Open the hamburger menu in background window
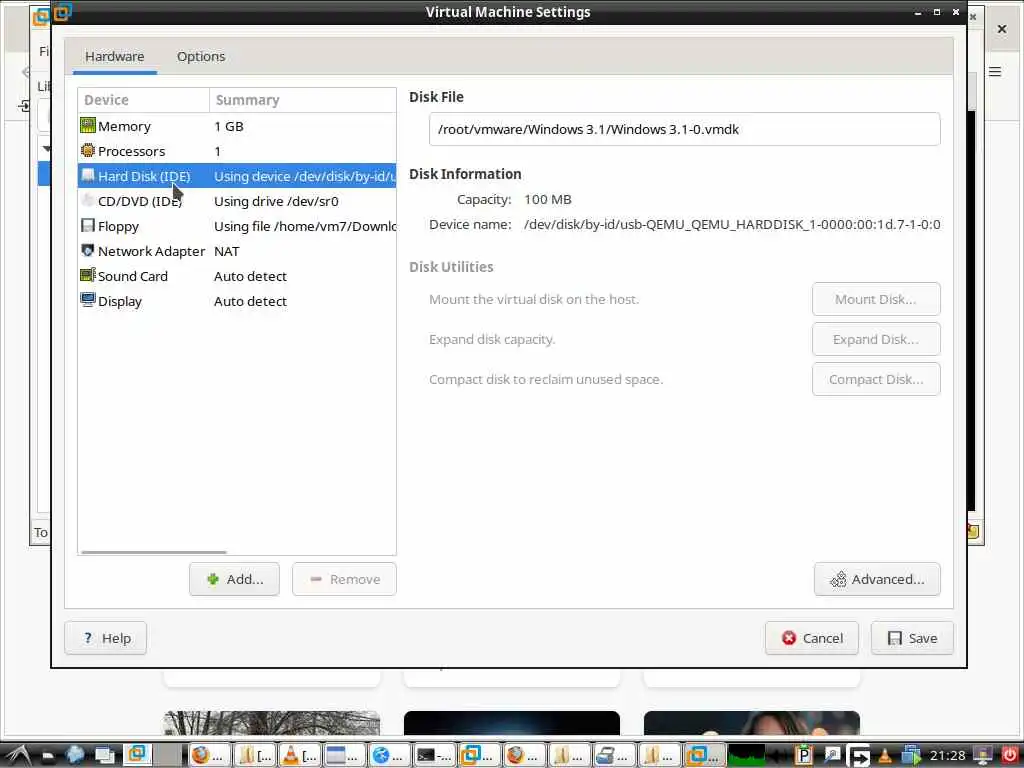Screen dimensions: 1024x768 (995, 72)
